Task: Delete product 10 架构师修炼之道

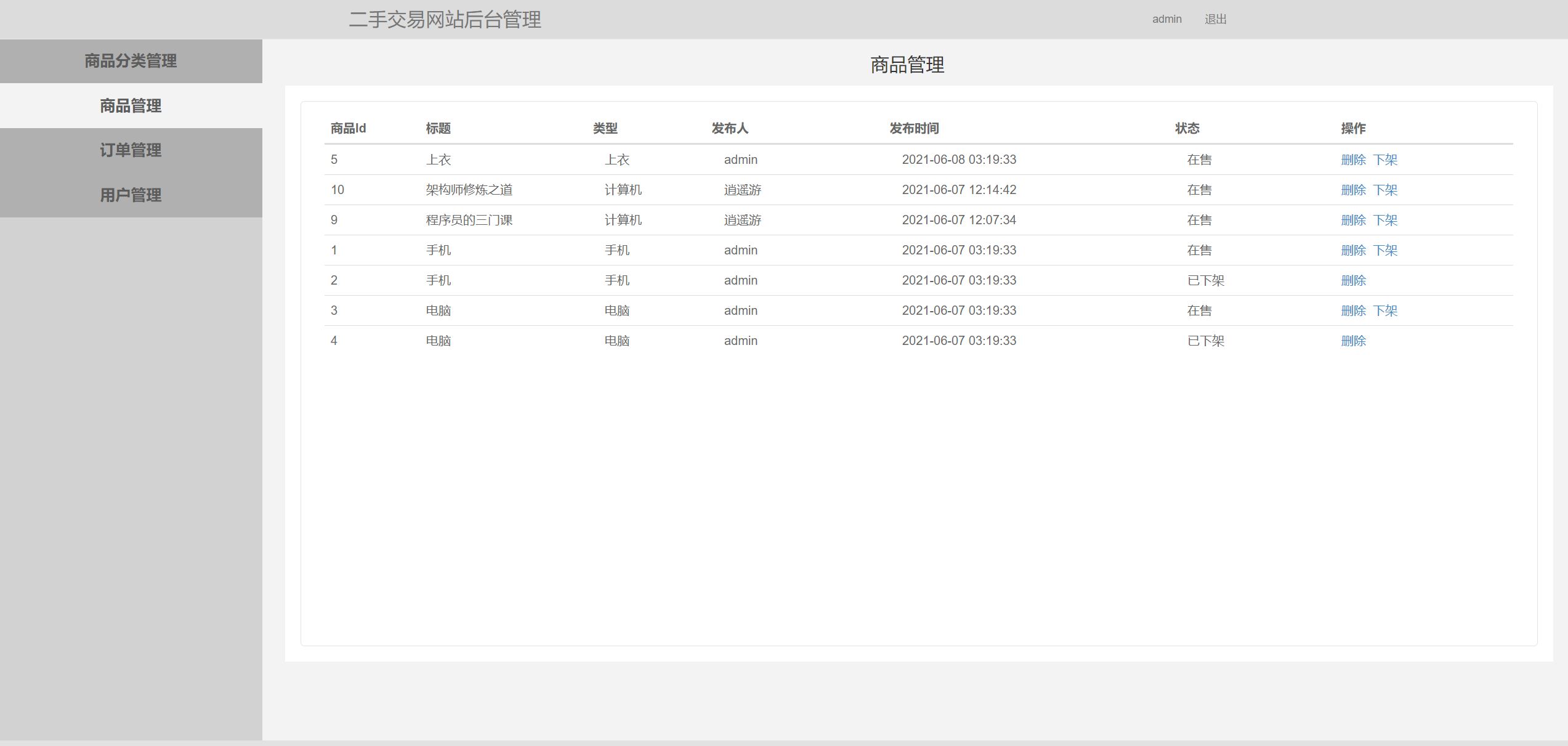Action: point(1353,190)
